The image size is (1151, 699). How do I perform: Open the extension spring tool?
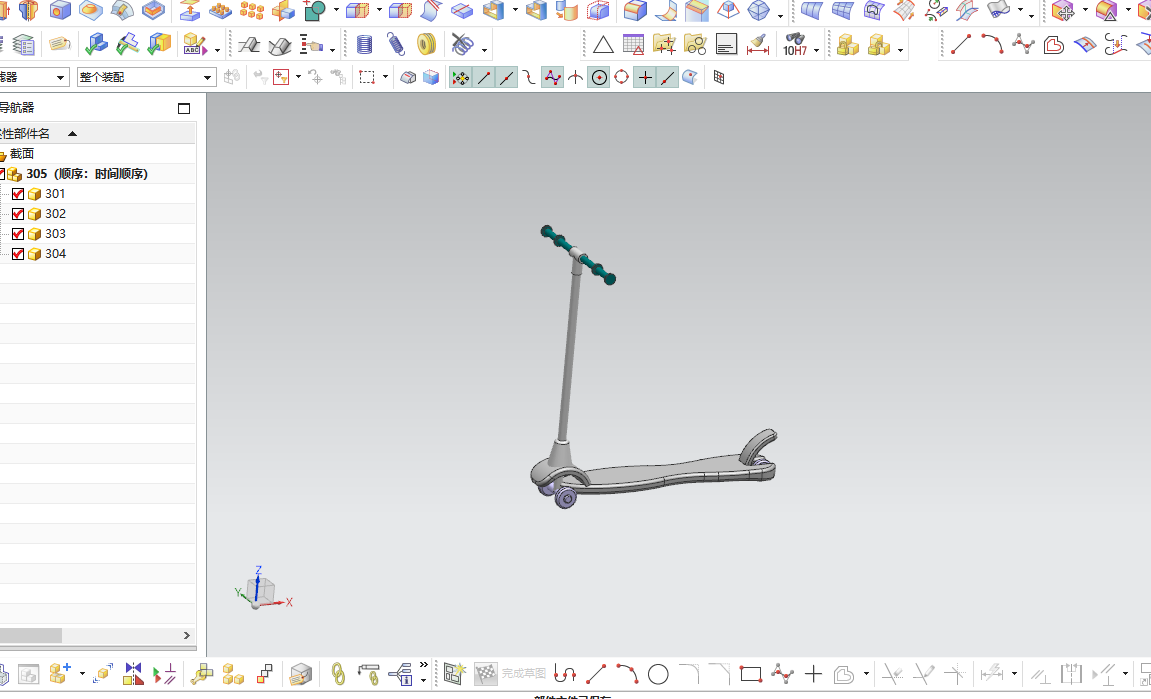click(396, 45)
